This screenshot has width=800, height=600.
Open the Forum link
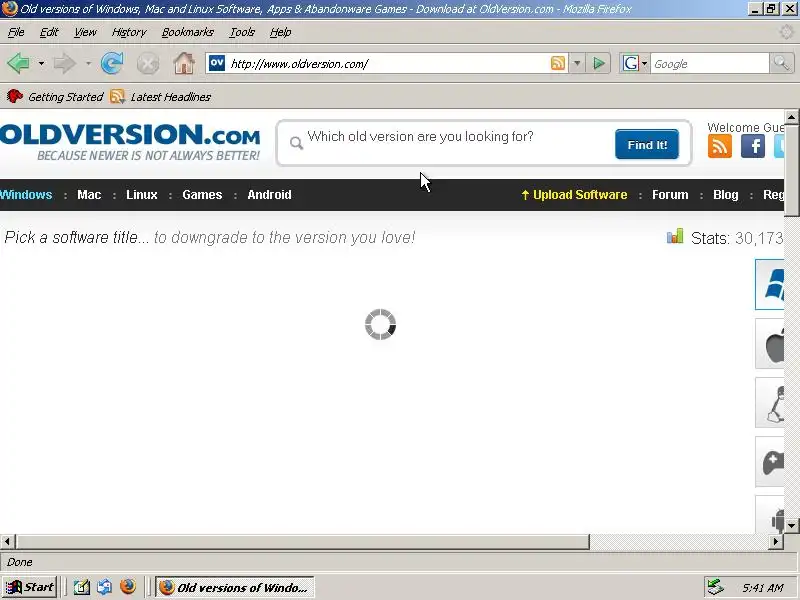670,194
